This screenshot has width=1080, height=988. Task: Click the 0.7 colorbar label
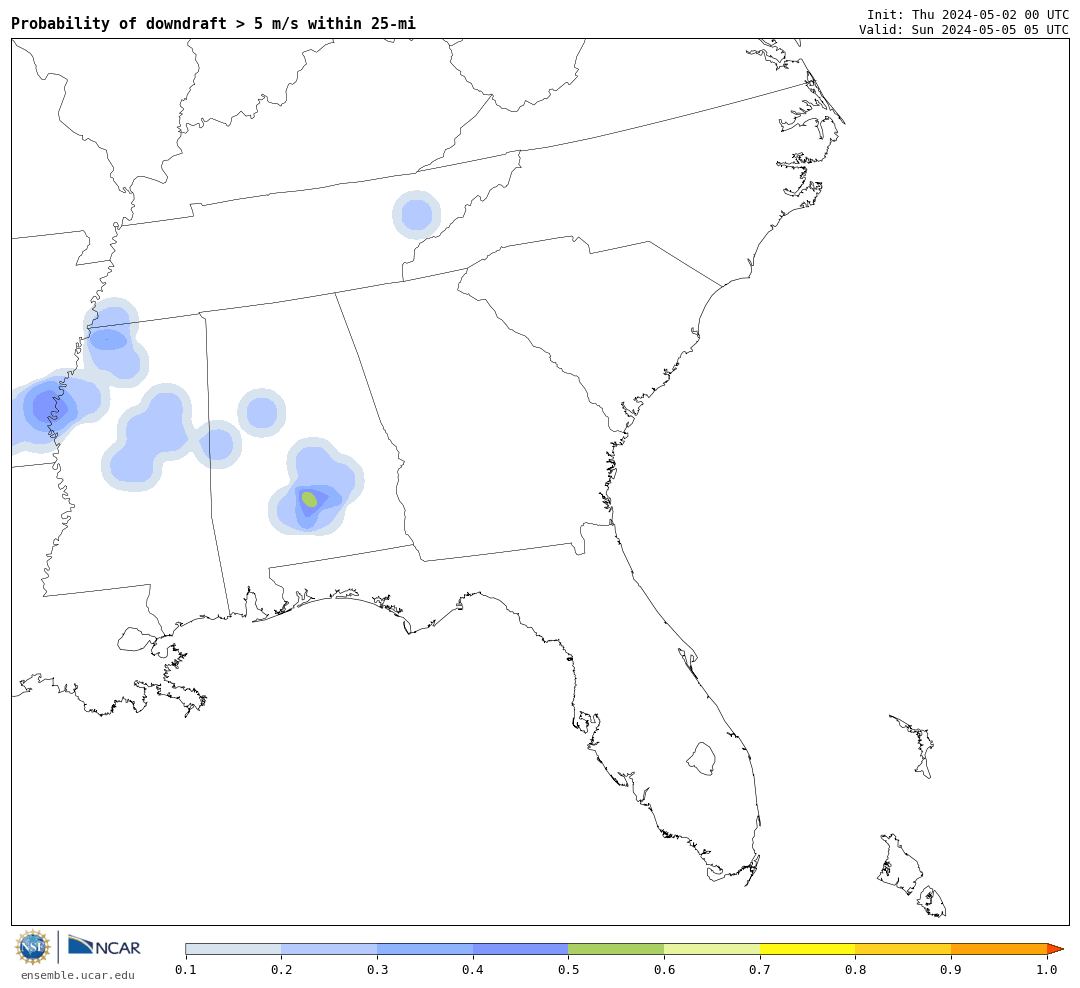coord(760,969)
